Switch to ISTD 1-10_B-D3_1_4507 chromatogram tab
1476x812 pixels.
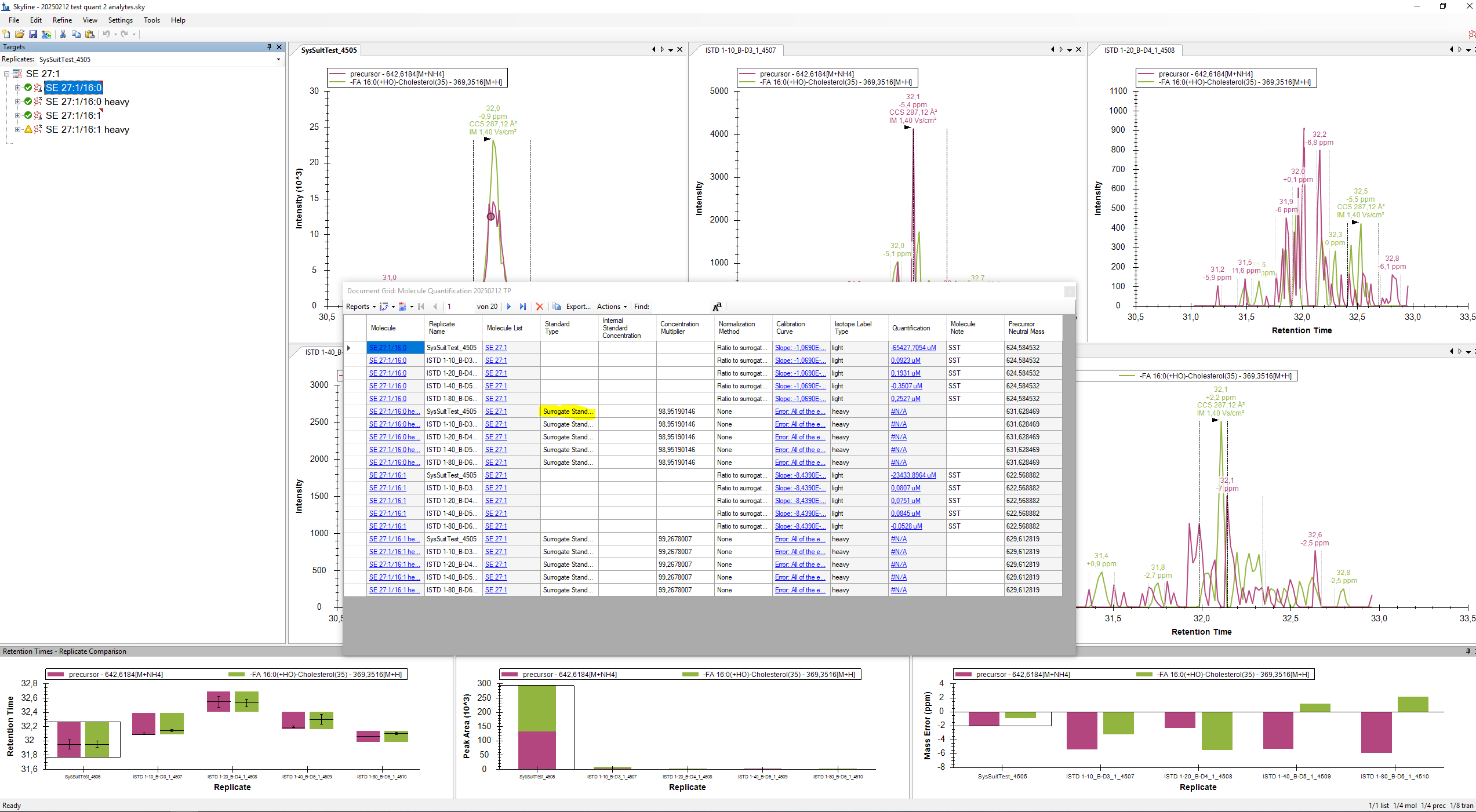740,50
